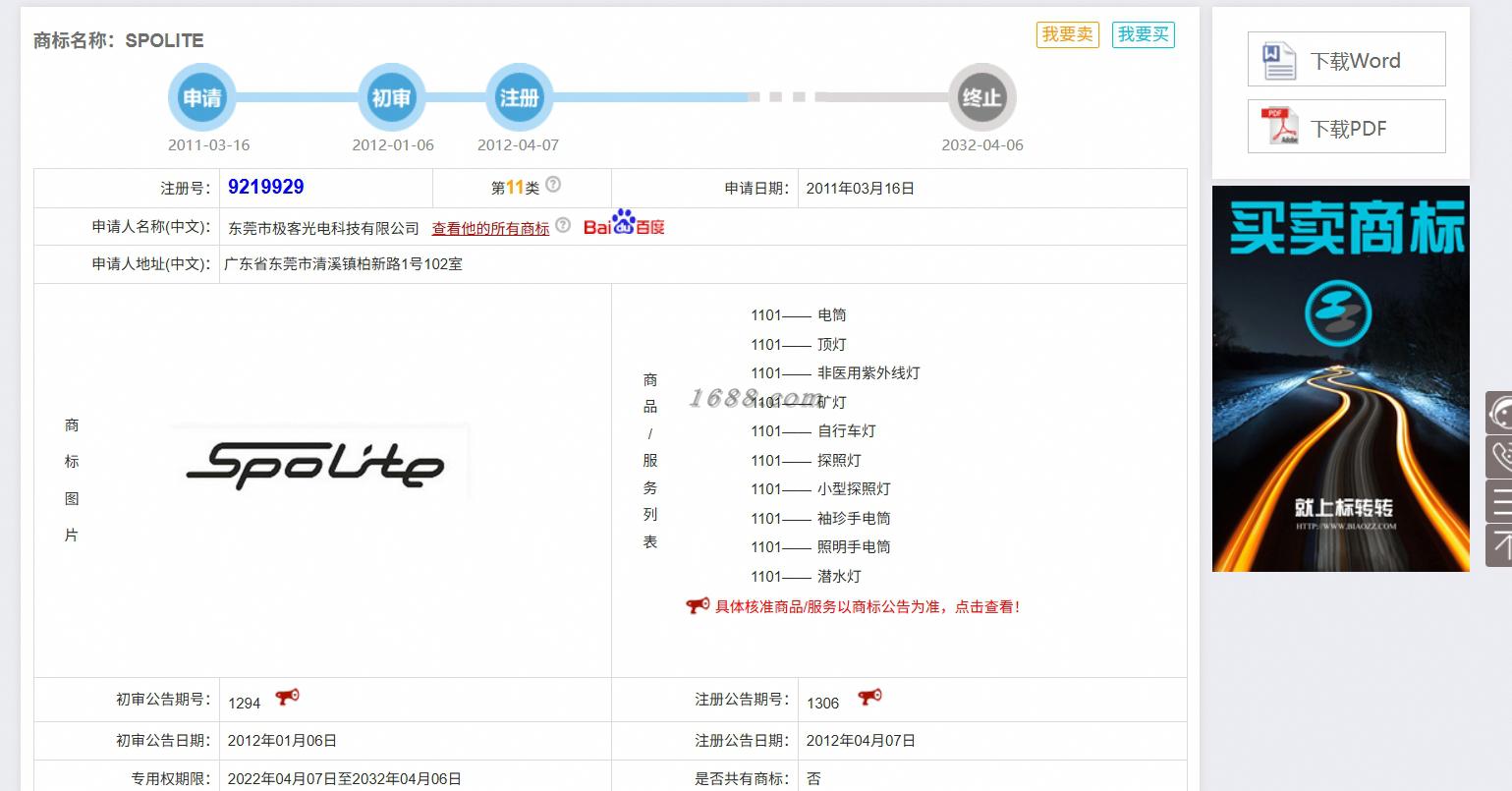Click the 申请 timeline stage circle
Screen dimensions: 1512x791
click(x=202, y=97)
